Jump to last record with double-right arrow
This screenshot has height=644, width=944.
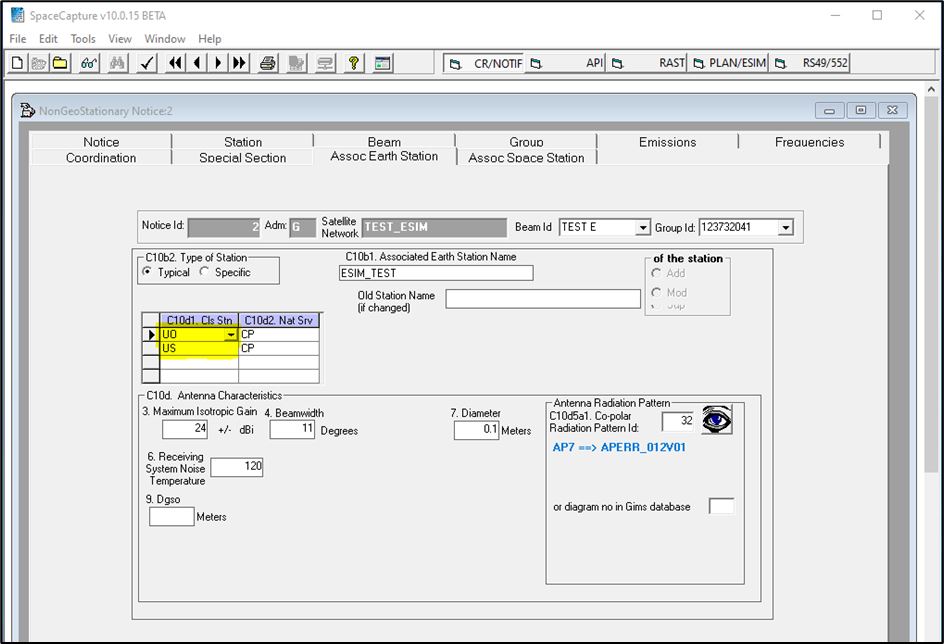[x=240, y=63]
